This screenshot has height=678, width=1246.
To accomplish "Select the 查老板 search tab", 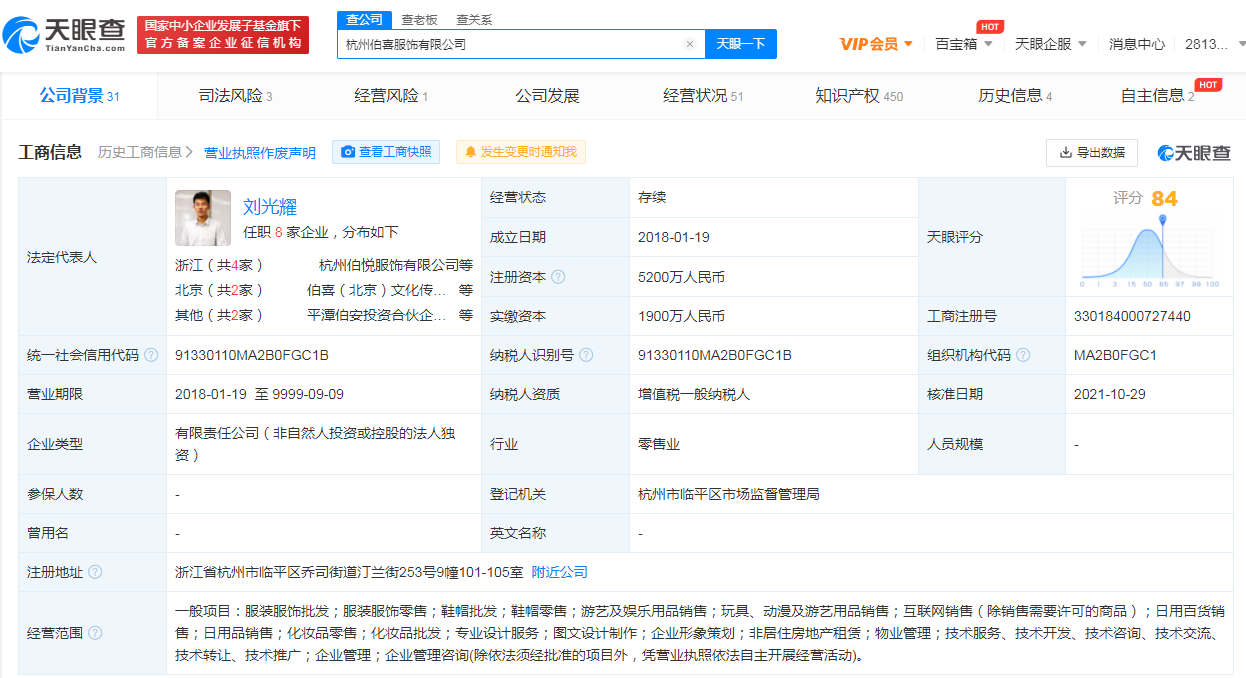I will coord(419,19).
